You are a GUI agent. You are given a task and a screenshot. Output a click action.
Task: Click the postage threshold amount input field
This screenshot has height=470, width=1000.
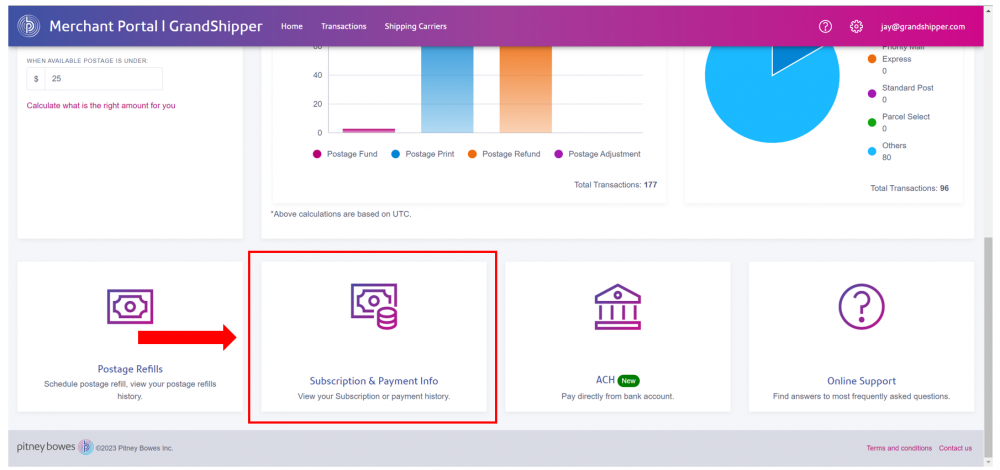pyautogui.click(x=103, y=78)
